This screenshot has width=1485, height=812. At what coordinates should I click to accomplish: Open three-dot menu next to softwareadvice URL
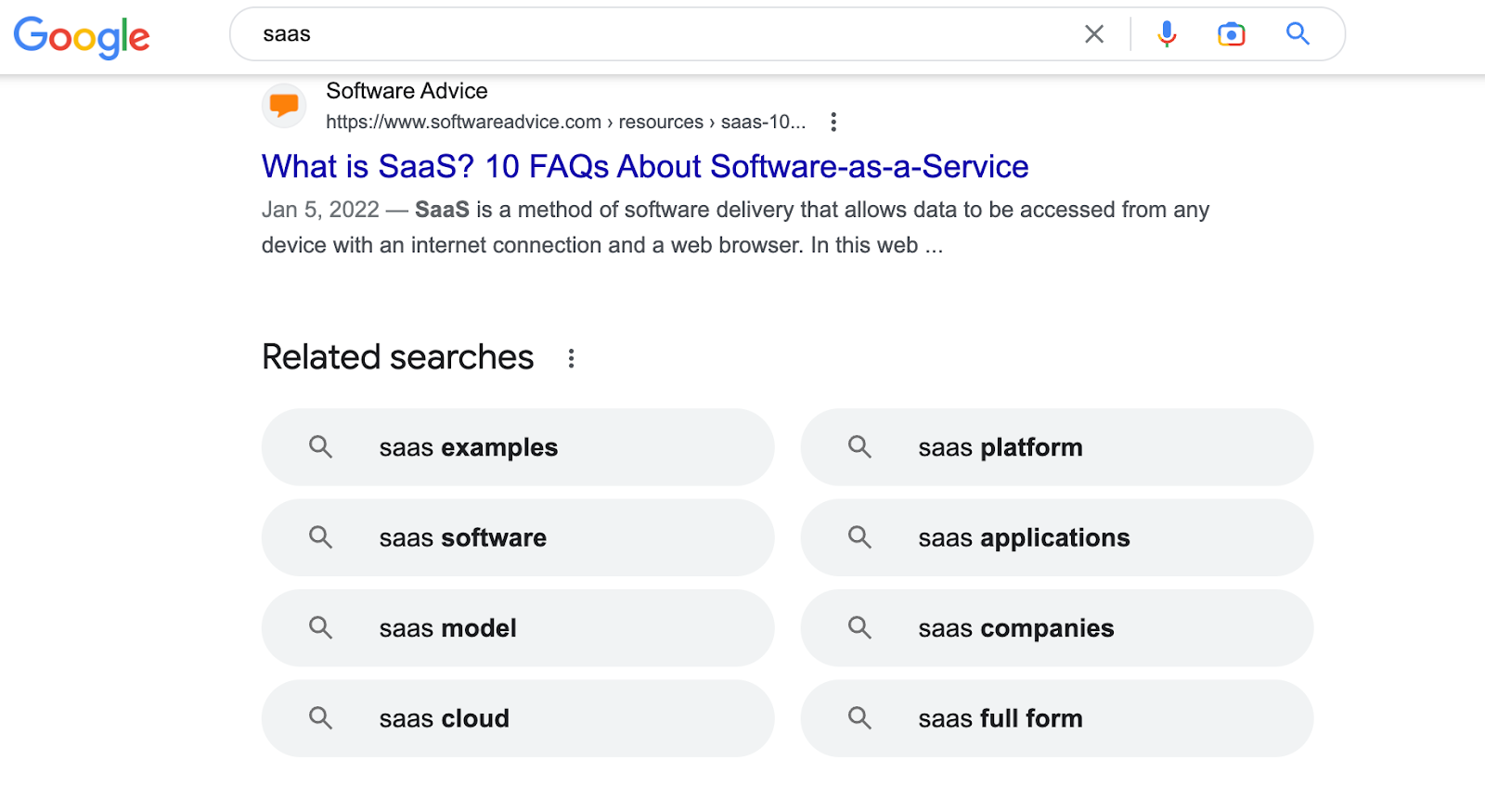[x=833, y=122]
